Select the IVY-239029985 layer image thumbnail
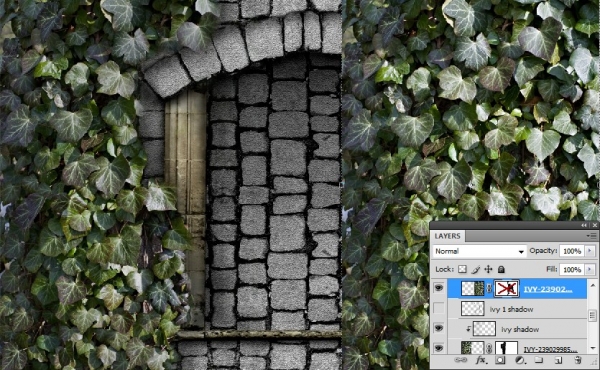Screen dimensions: 600x370 point(473,348)
